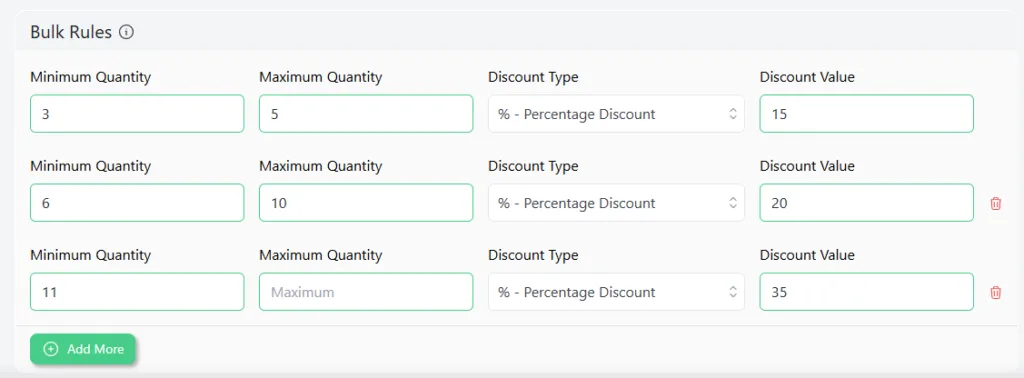This screenshot has height=378, width=1024.
Task: Select the Maximum Quantity field containing 10
Action: [366, 202]
